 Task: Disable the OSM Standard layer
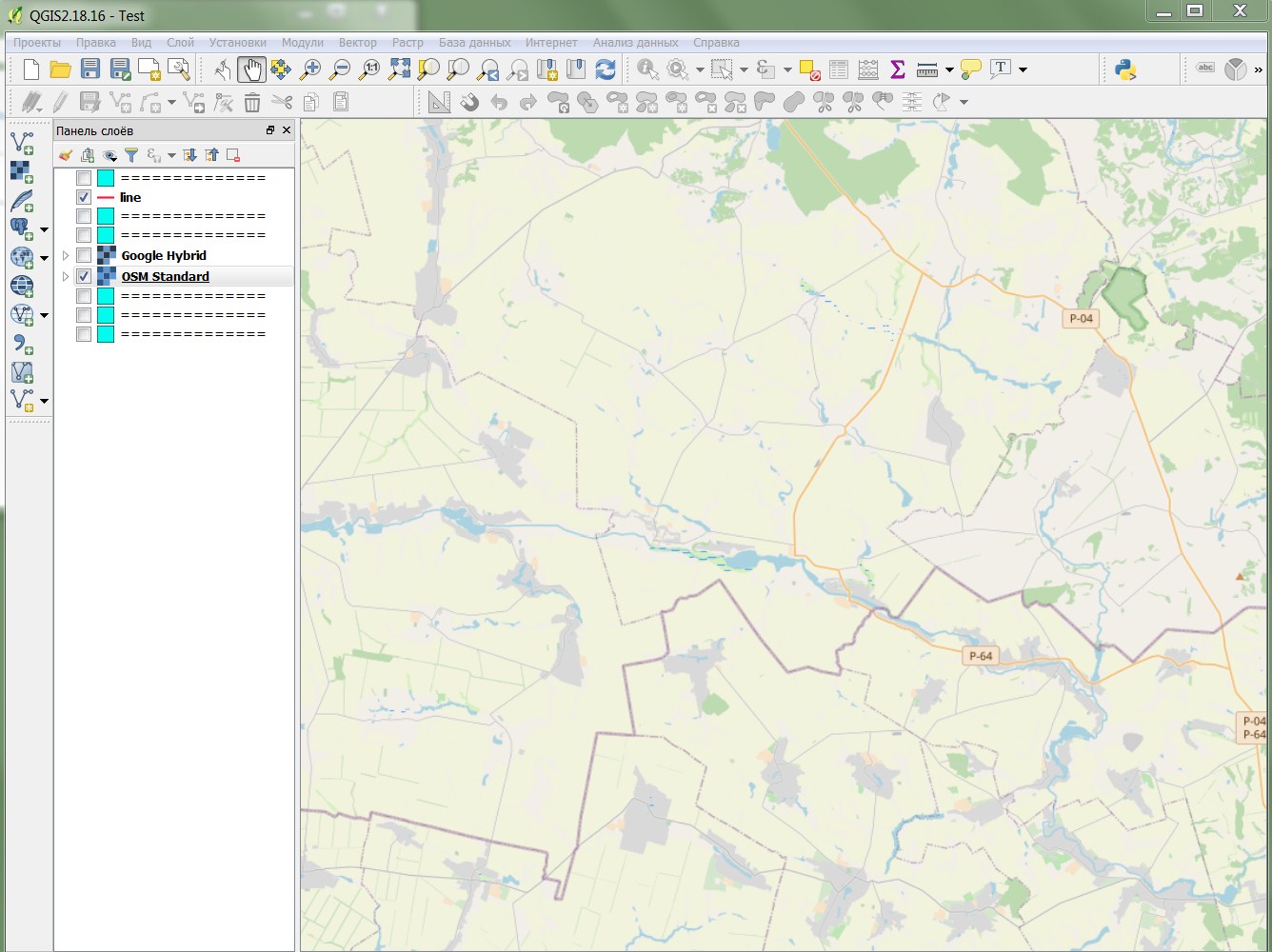[x=84, y=276]
